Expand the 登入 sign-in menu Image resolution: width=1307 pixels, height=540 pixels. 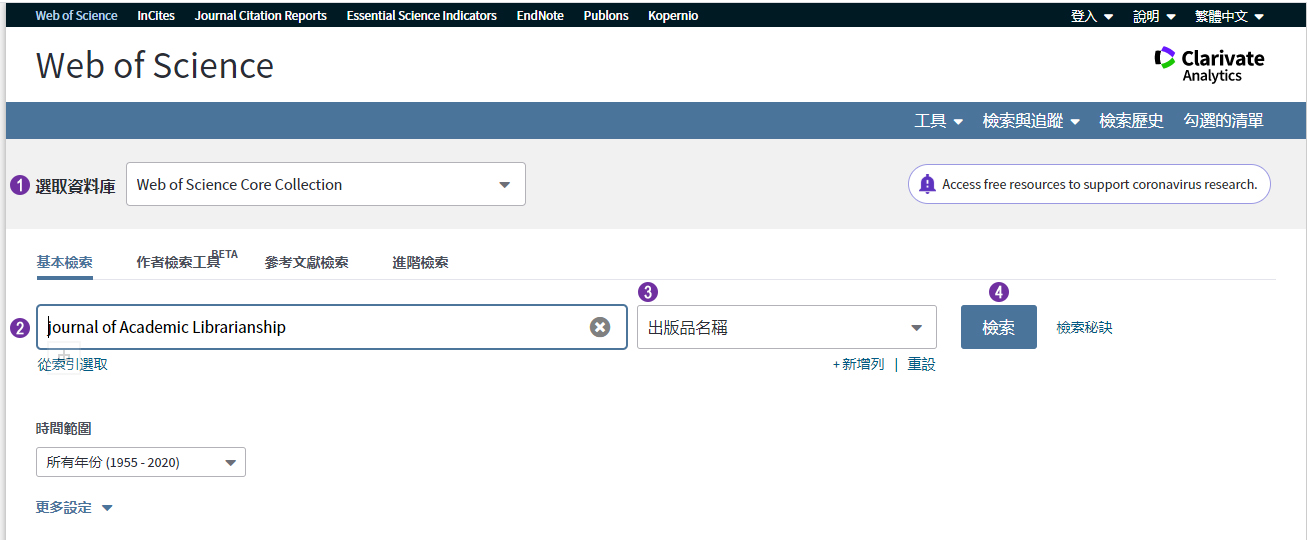click(x=1092, y=16)
